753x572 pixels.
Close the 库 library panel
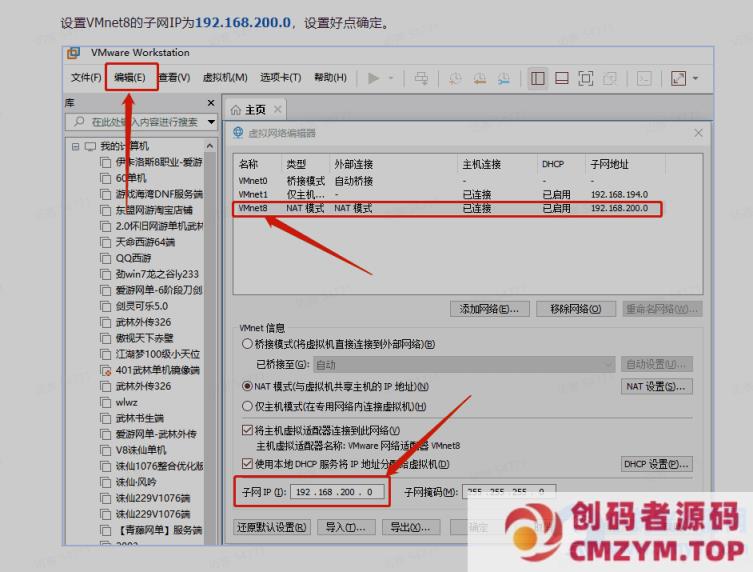coord(211,103)
